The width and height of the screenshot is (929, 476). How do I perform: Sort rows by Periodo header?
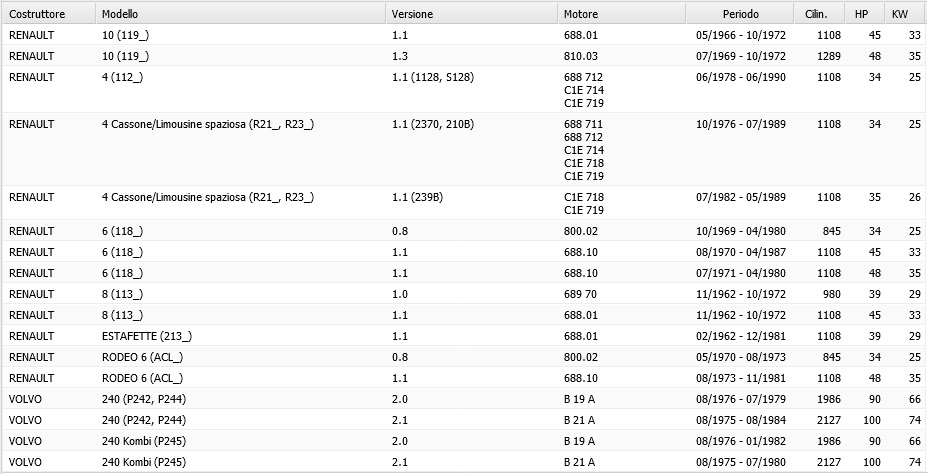[740, 14]
